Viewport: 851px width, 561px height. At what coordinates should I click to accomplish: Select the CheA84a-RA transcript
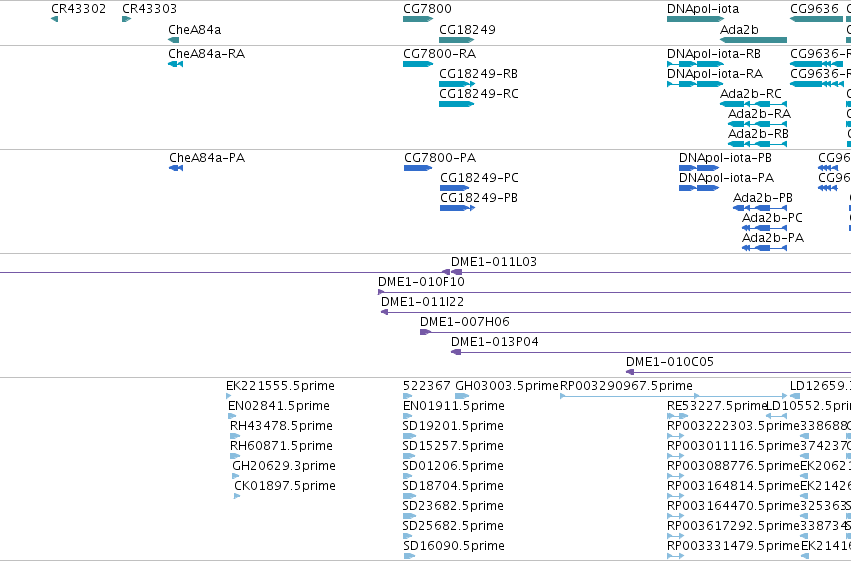coord(175,64)
